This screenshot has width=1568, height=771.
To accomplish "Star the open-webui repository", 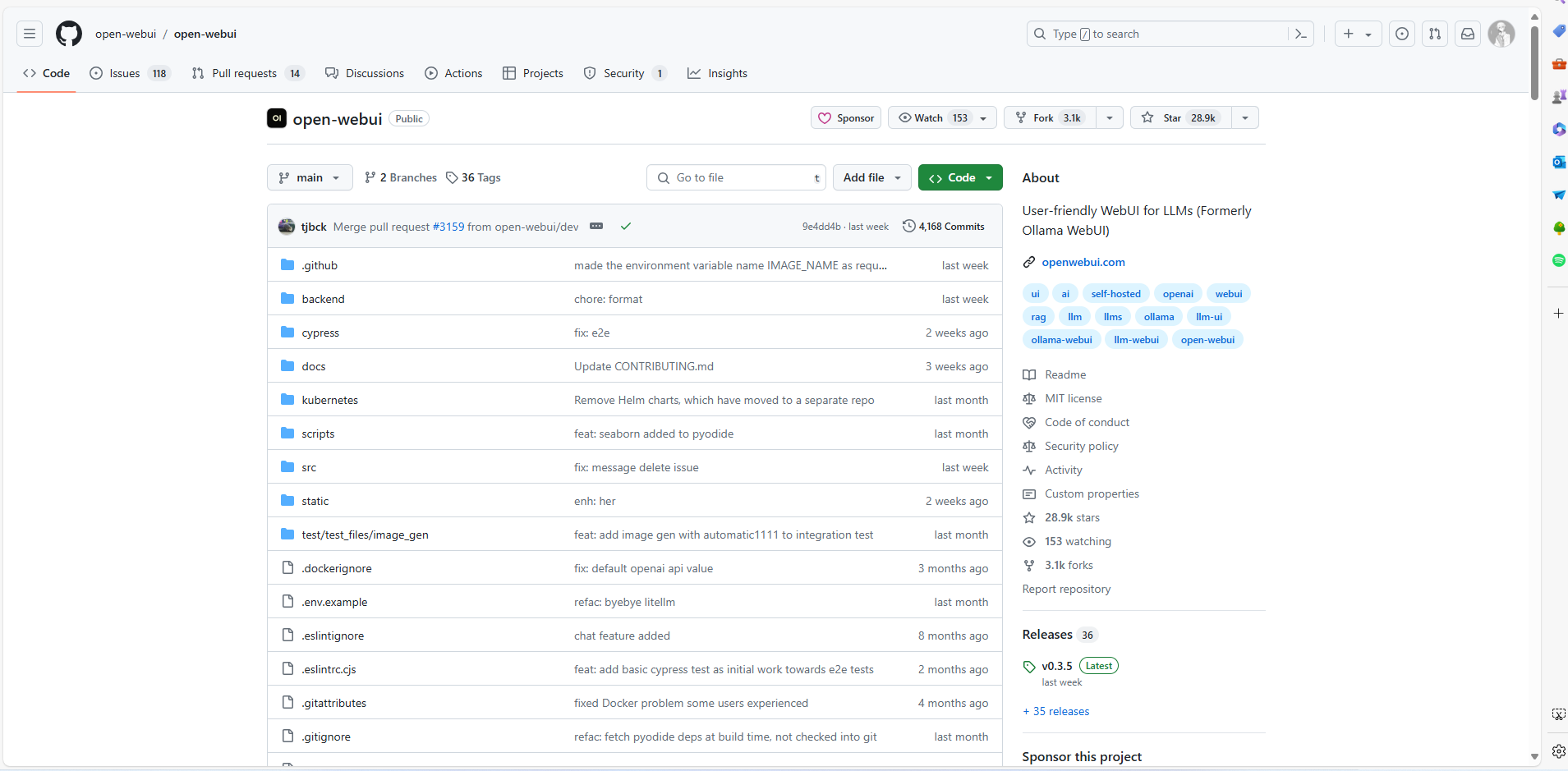I will coord(1180,117).
